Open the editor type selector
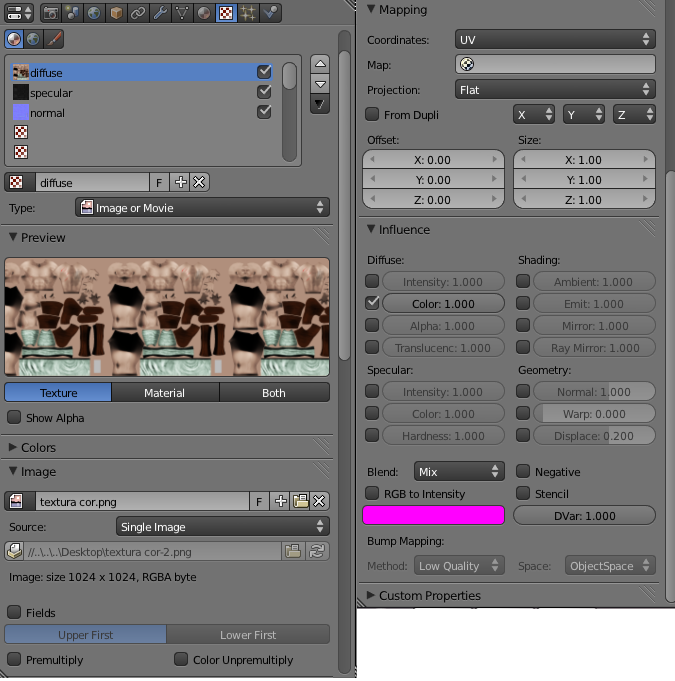Screen dimensions: 675x681 pyautogui.click(x=19, y=13)
